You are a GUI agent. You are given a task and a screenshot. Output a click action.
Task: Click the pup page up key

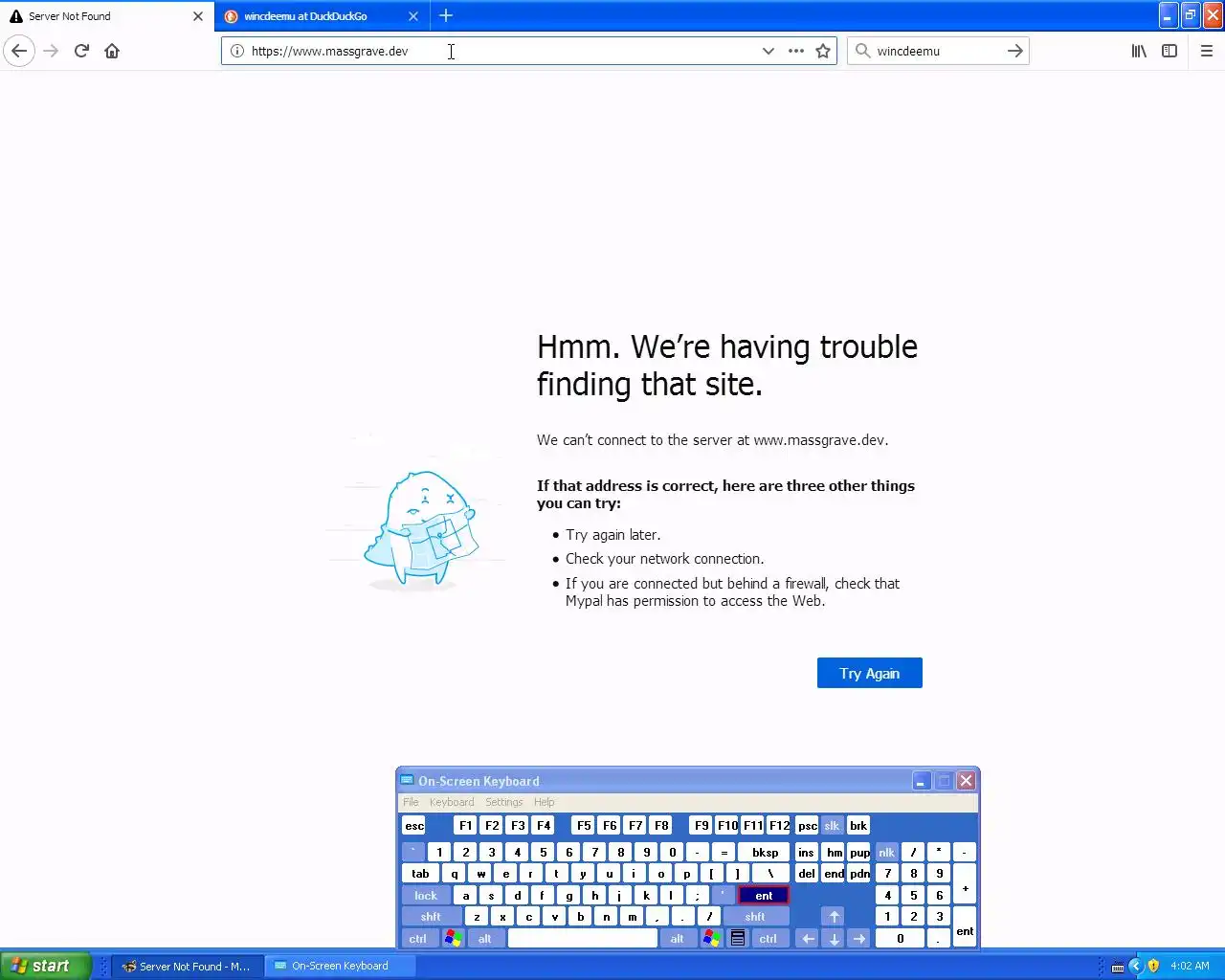coord(859,852)
